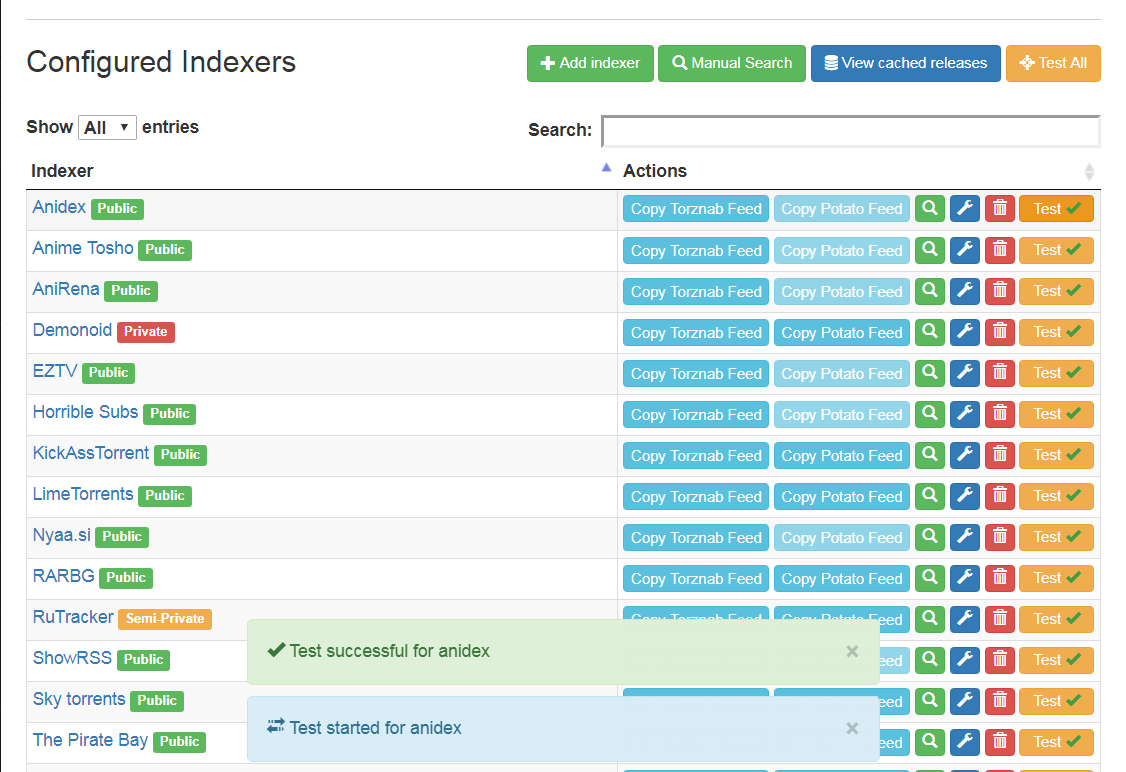Dismiss the 'Test successful for anidex' notification
This screenshot has width=1126, height=772.
tap(852, 651)
